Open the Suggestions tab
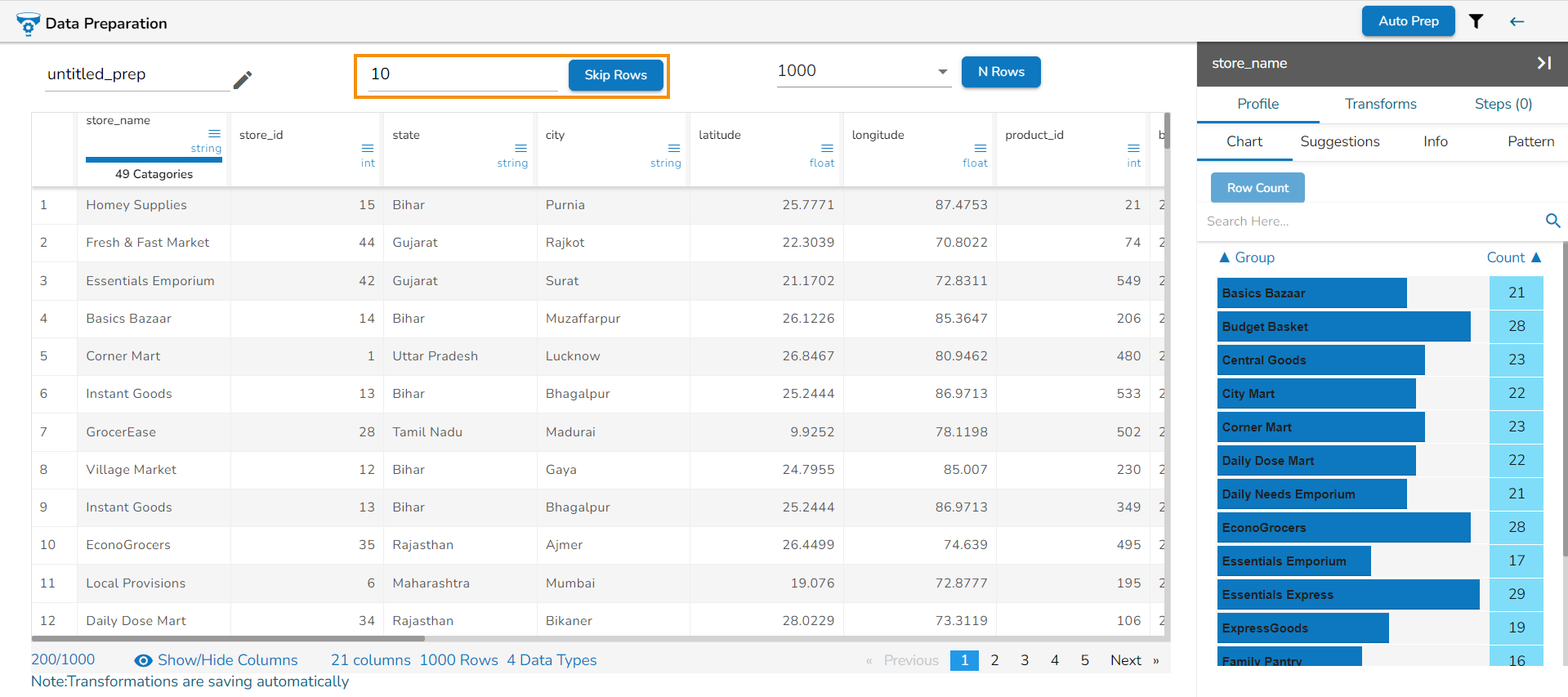The width and height of the screenshot is (1568, 697). pyautogui.click(x=1339, y=141)
